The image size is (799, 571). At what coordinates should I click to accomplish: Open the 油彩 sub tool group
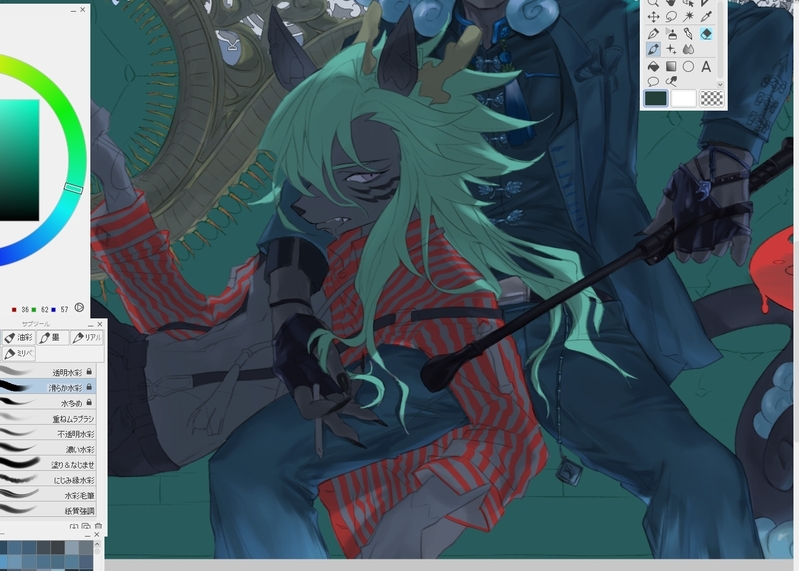[x=18, y=337]
